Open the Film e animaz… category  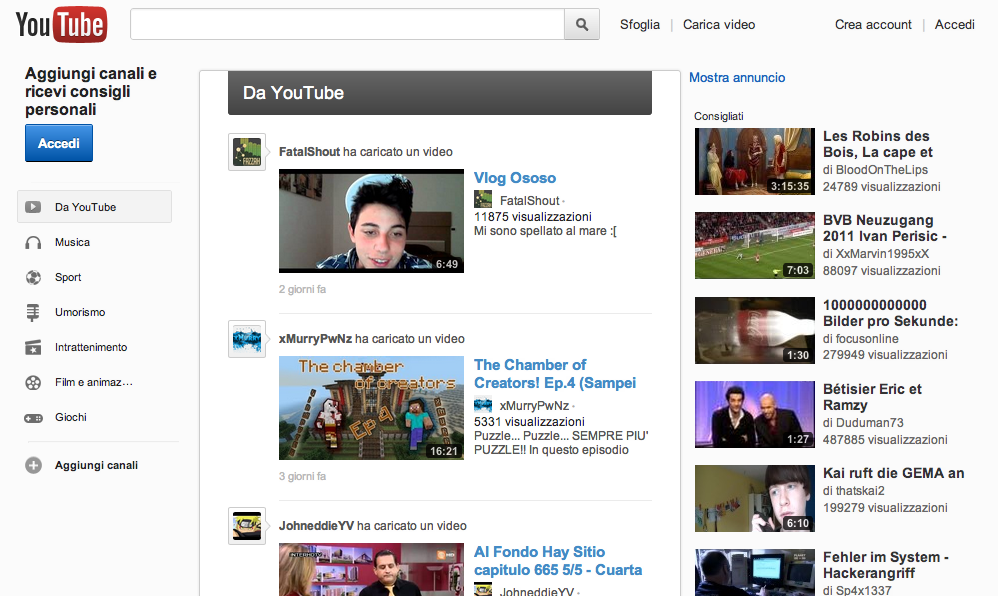[x=94, y=382]
